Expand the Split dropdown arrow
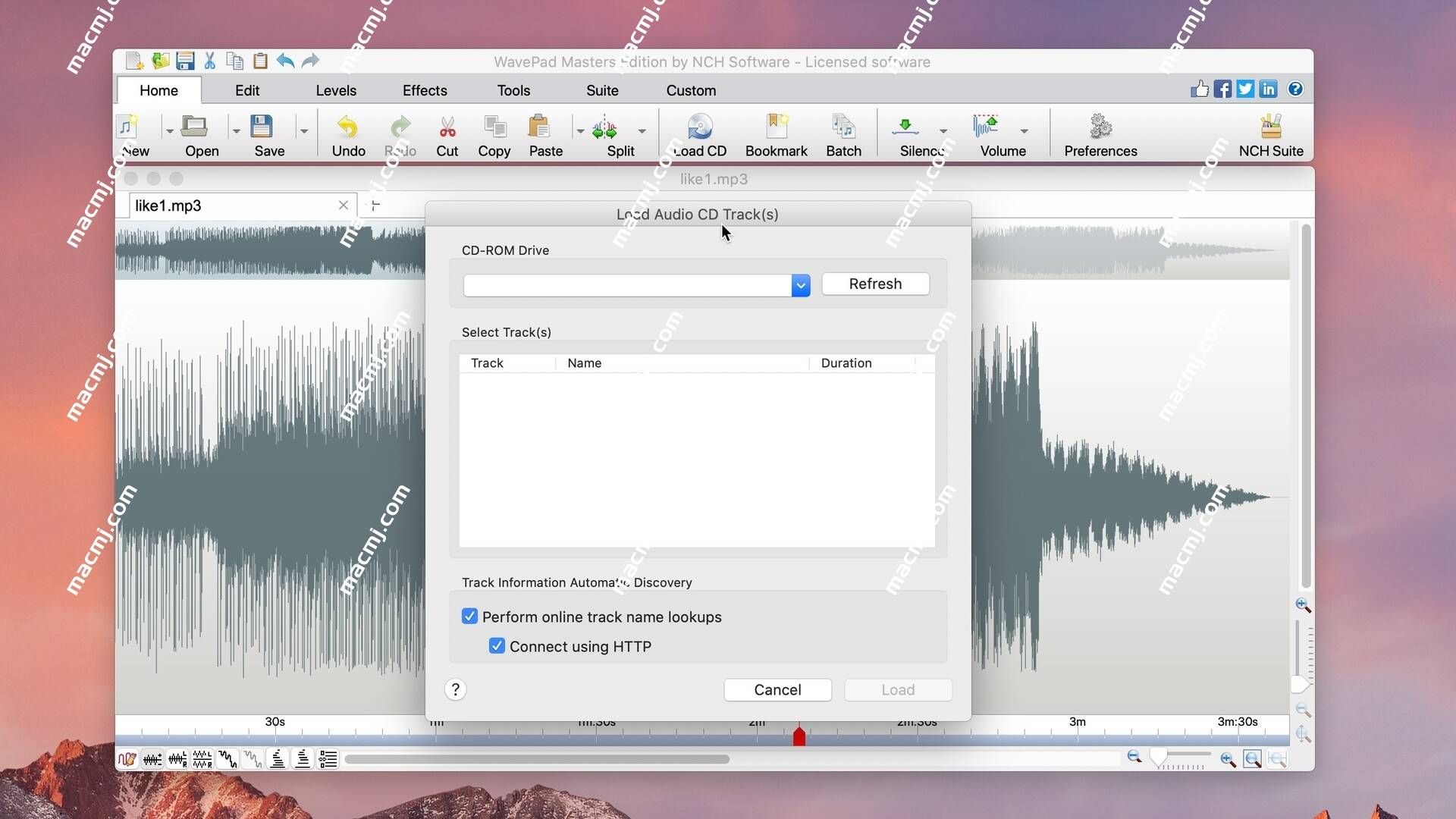The image size is (1456, 819). click(x=642, y=131)
